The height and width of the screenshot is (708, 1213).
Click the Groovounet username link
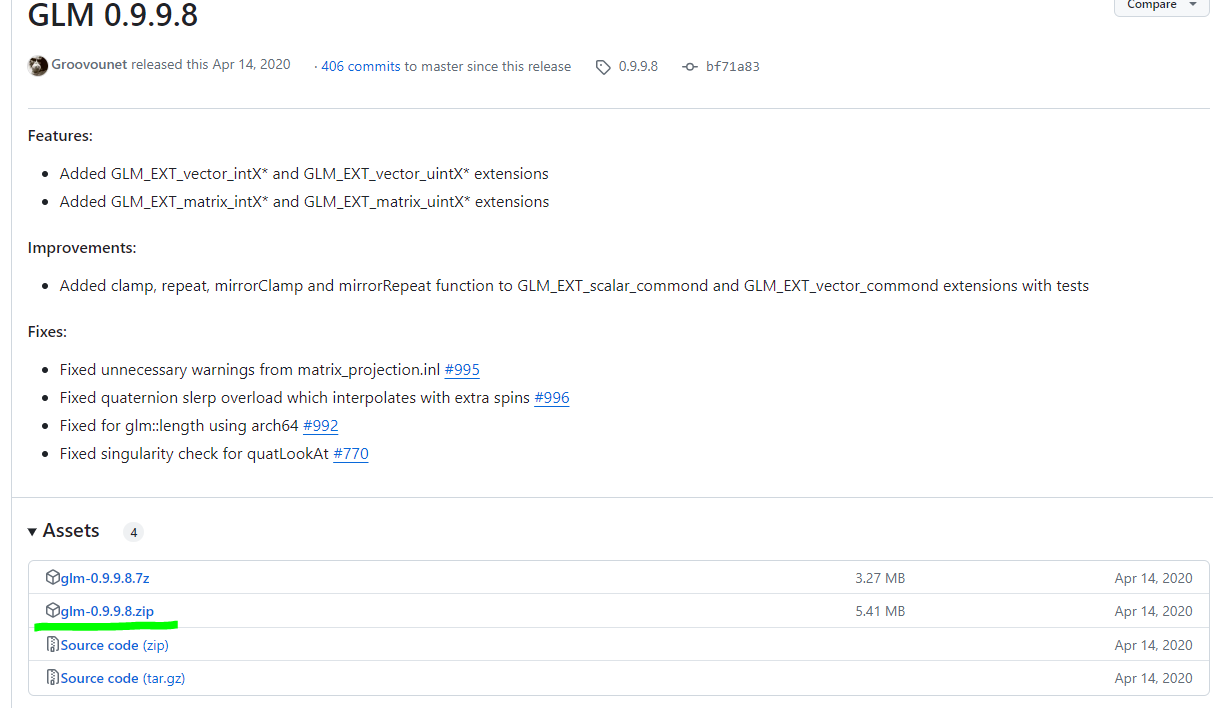87,64
